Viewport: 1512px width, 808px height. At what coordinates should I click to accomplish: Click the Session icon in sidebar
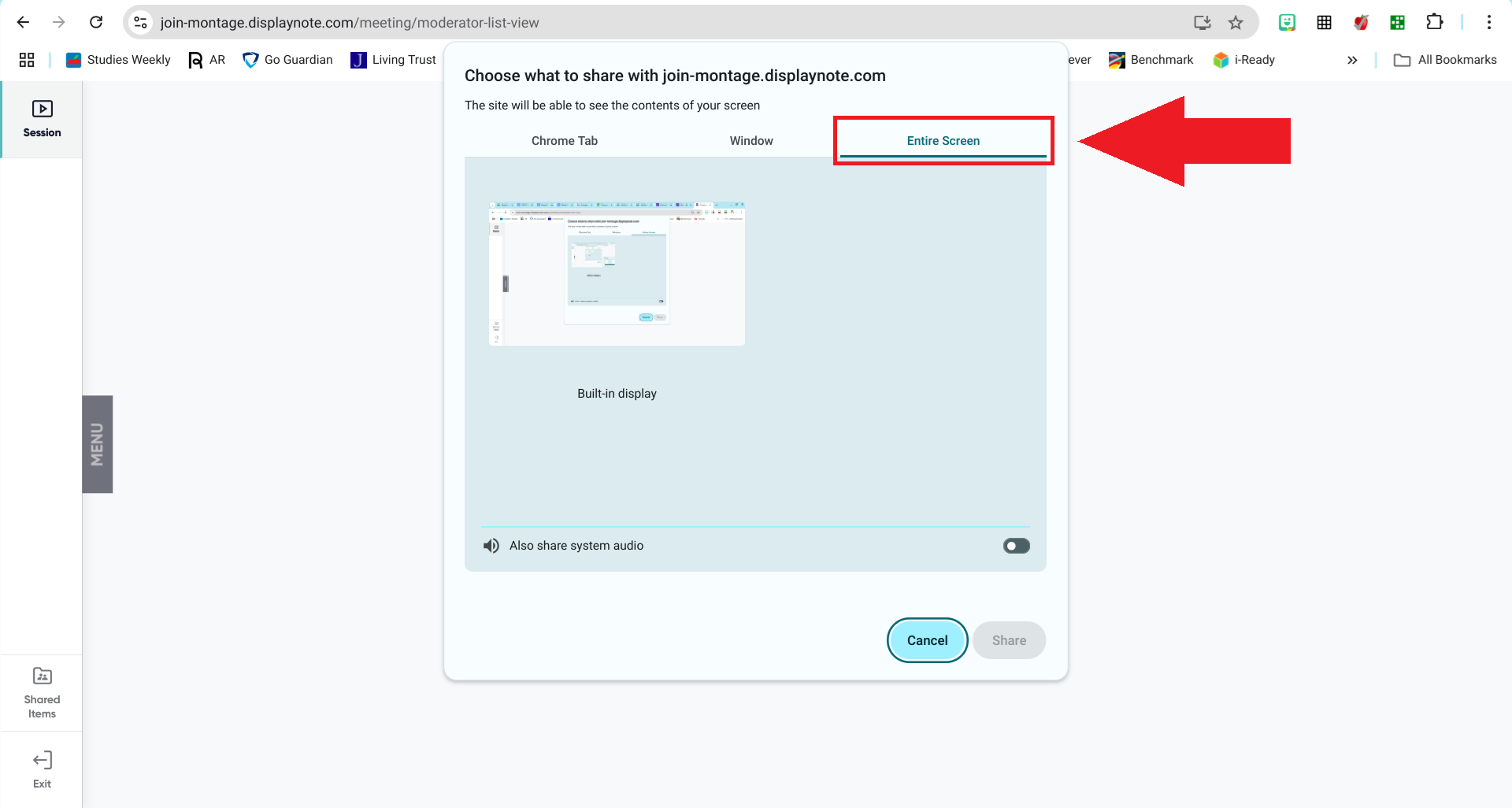coord(42,119)
